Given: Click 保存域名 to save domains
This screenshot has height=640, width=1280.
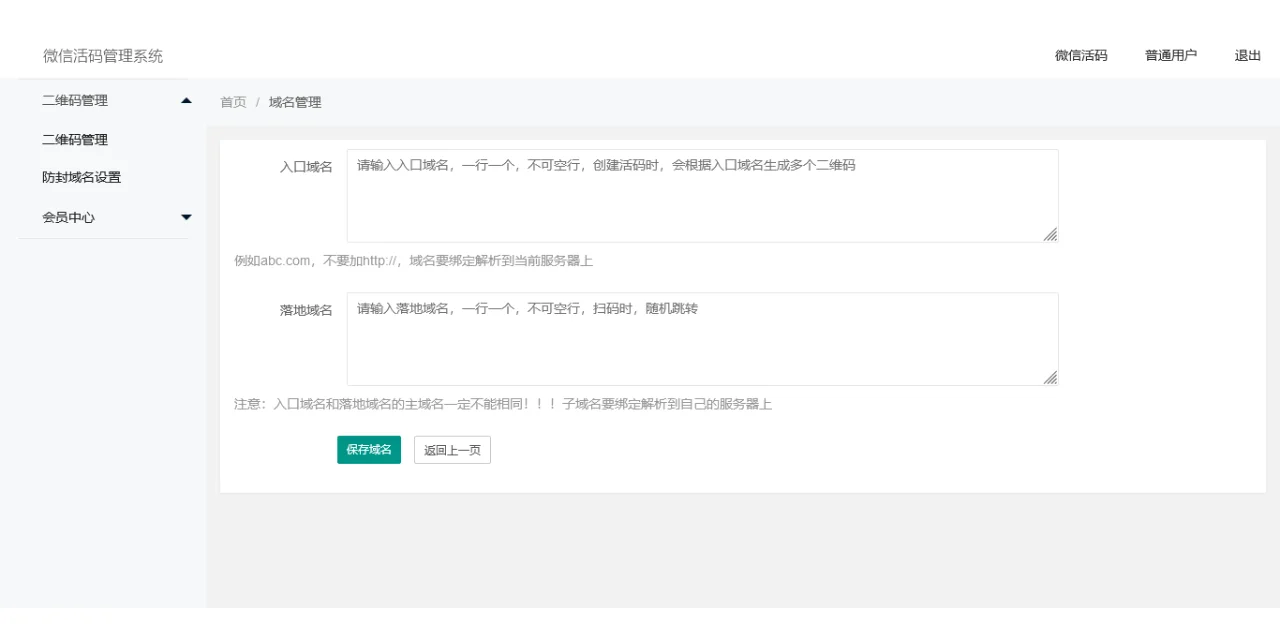Looking at the screenshot, I should pyautogui.click(x=368, y=449).
